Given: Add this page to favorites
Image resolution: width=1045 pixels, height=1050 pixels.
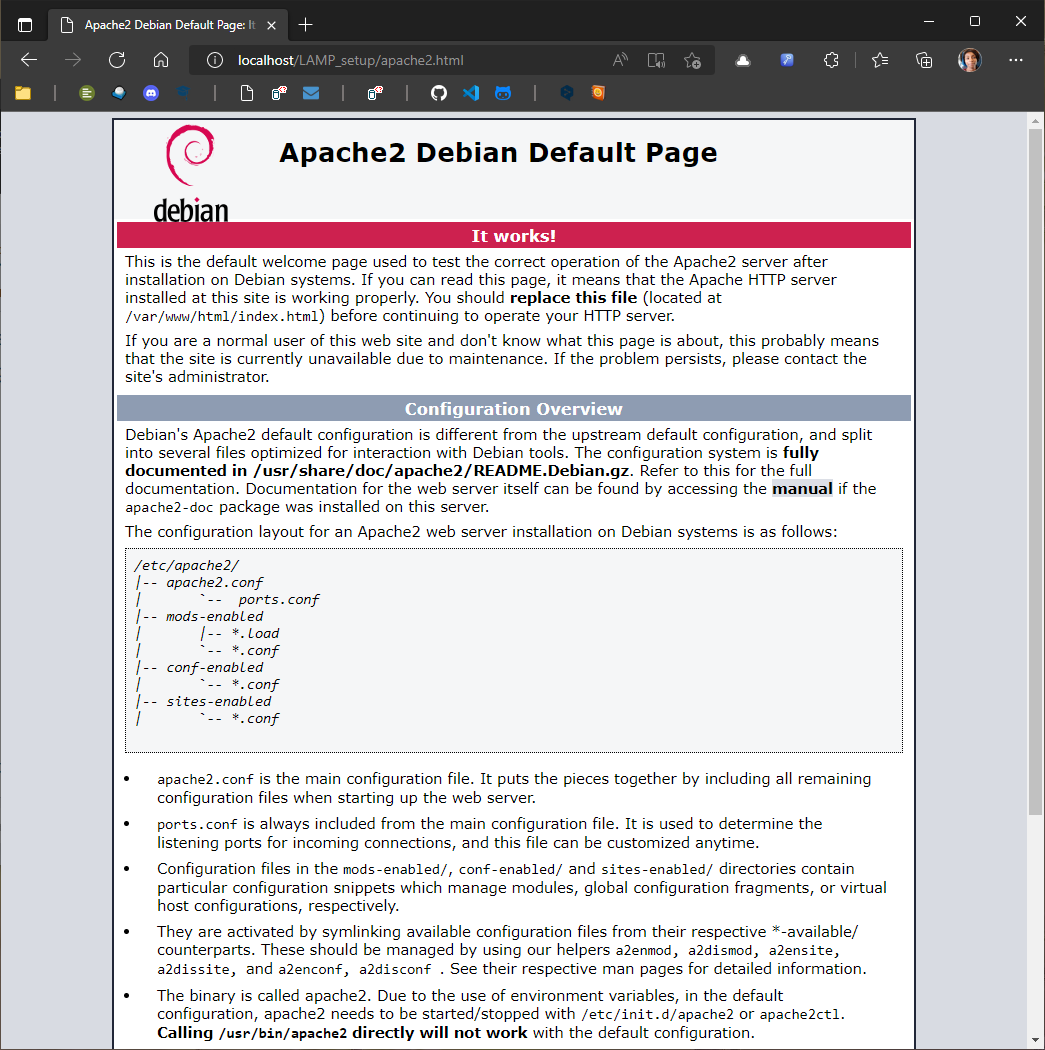Looking at the screenshot, I should [692, 60].
